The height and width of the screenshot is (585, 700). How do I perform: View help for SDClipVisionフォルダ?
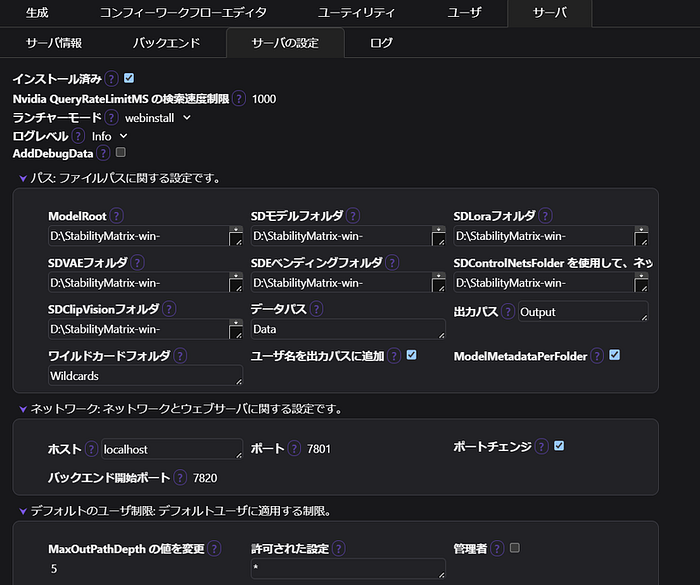pos(169,309)
